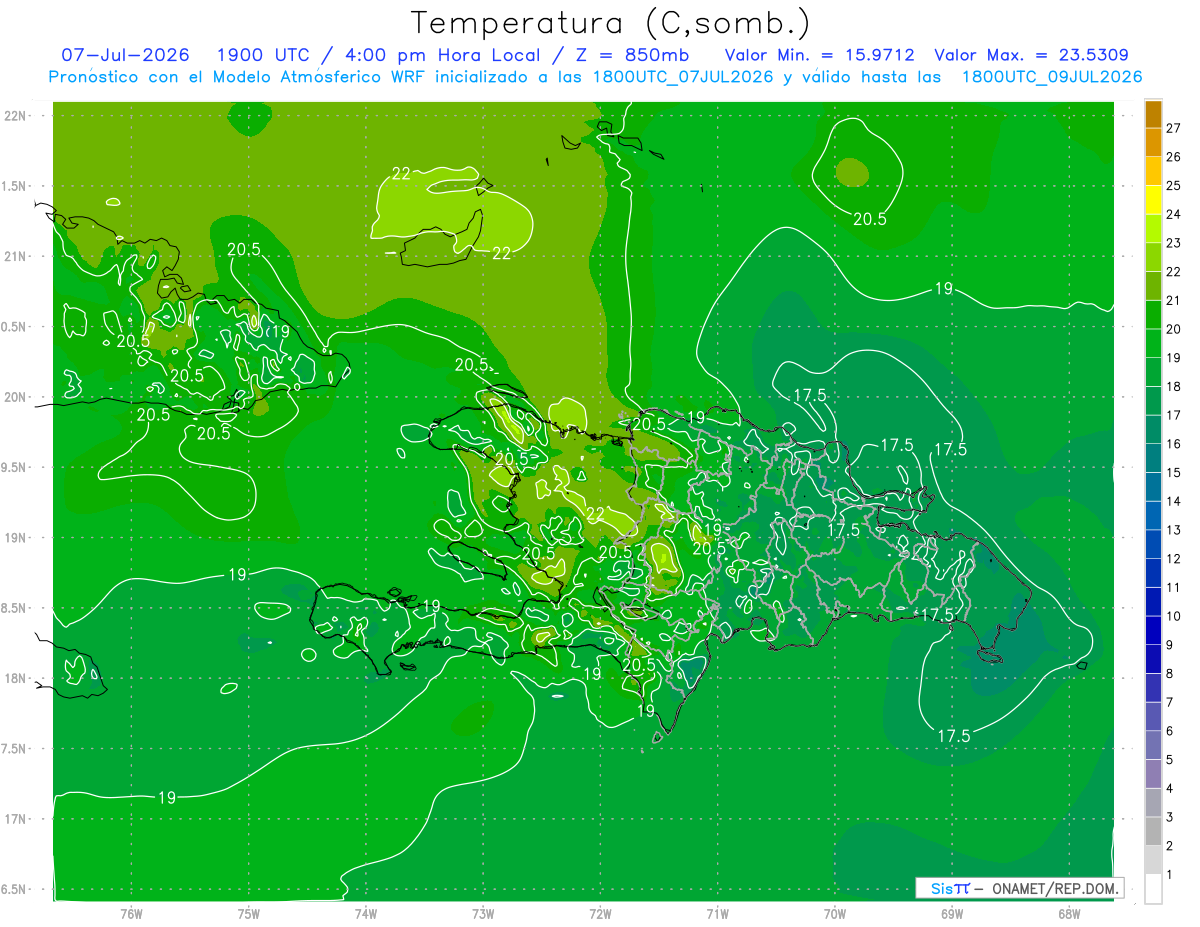Click the legend value '12'
The width and height of the screenshot is (1200, 927).
(1174, 559)
